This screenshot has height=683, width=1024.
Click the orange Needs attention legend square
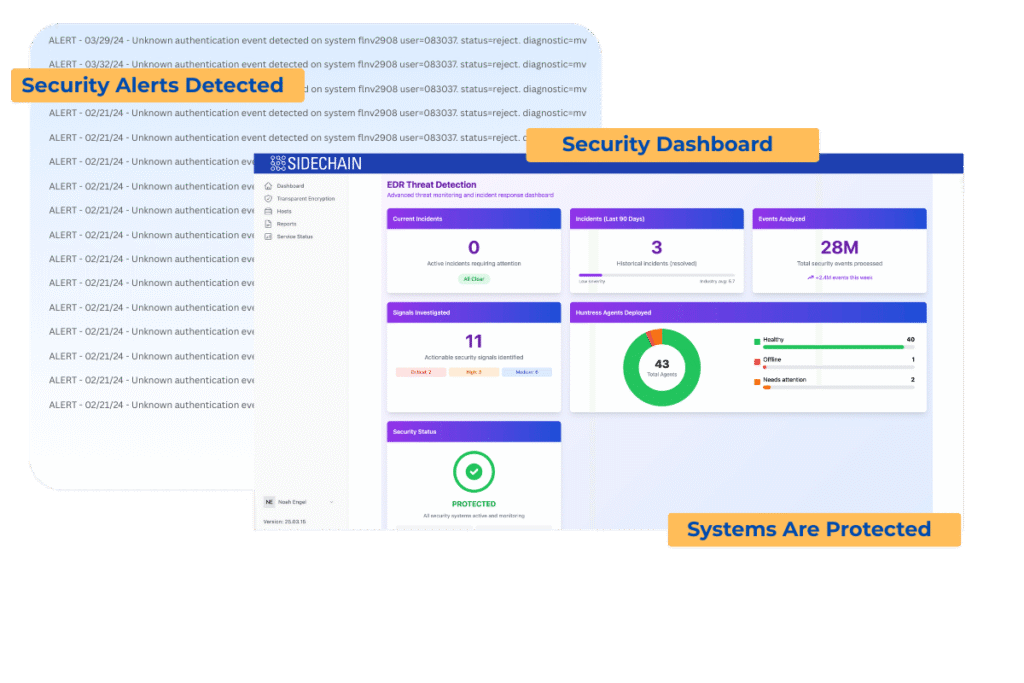click(x=757, y=382)
